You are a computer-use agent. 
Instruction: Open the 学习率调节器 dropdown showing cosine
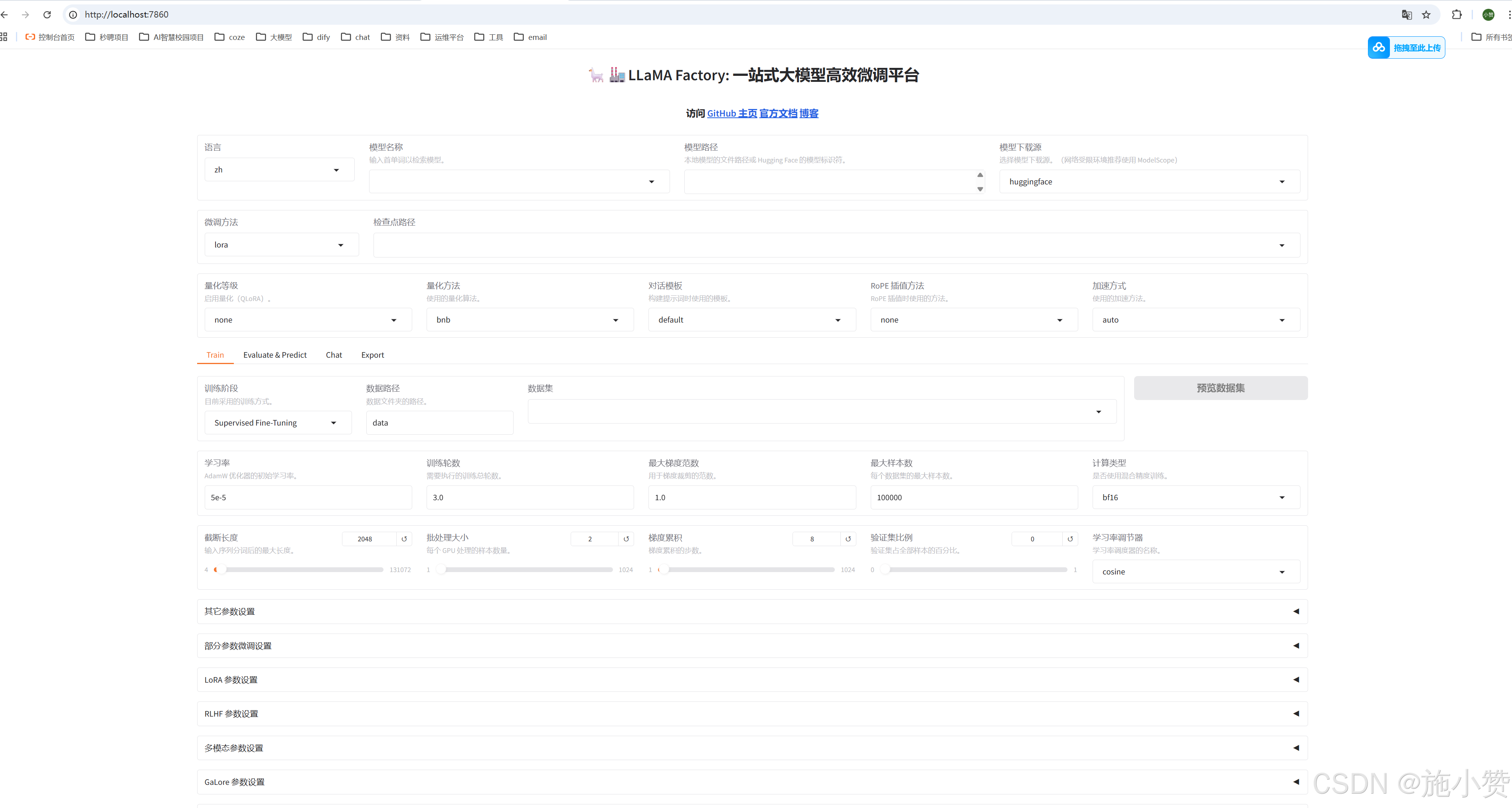pyautogui.click(x=1196, y=572)
